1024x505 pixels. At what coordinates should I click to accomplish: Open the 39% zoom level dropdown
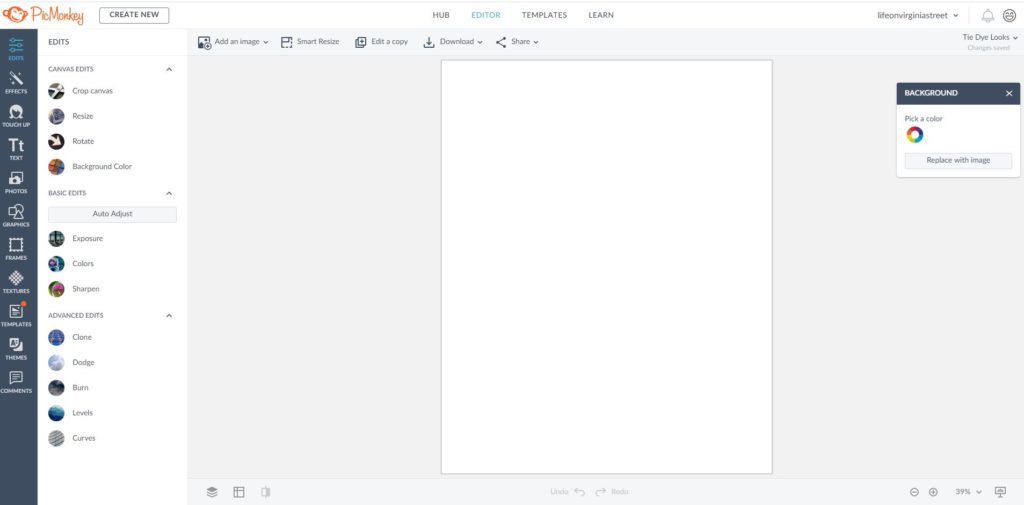[969, 492]
